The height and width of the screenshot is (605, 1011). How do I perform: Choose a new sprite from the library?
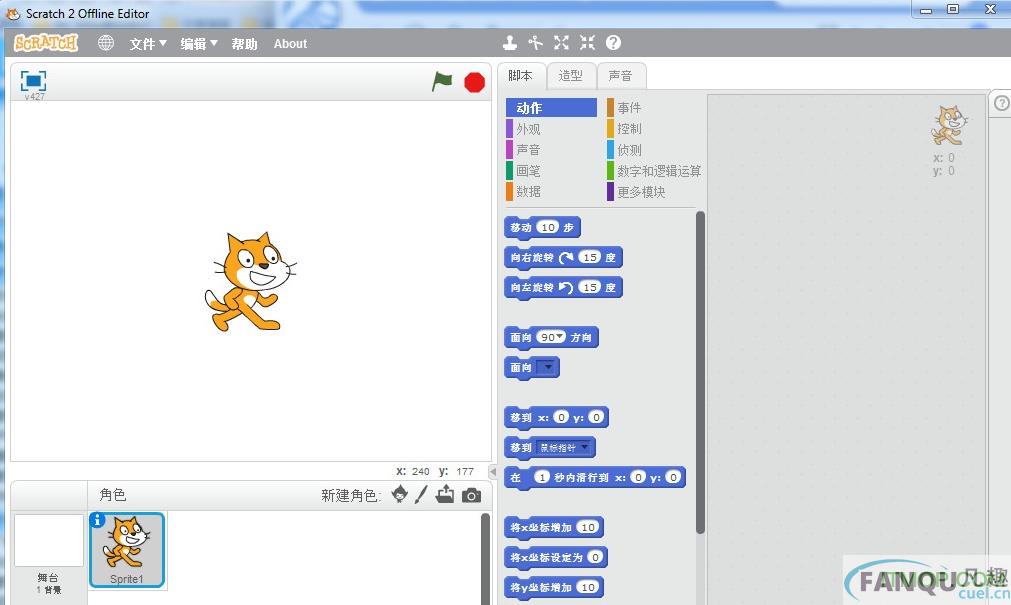point(400,495)
